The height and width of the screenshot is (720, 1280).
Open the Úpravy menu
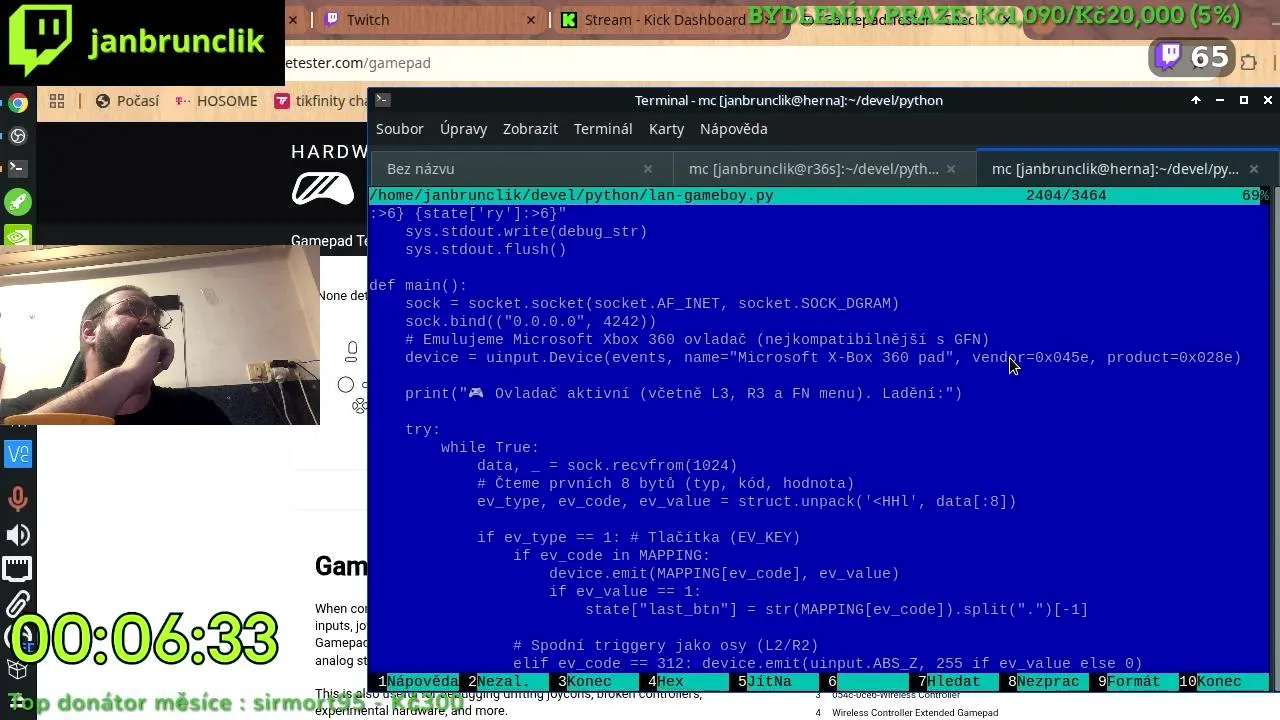[x=464, y=129]
